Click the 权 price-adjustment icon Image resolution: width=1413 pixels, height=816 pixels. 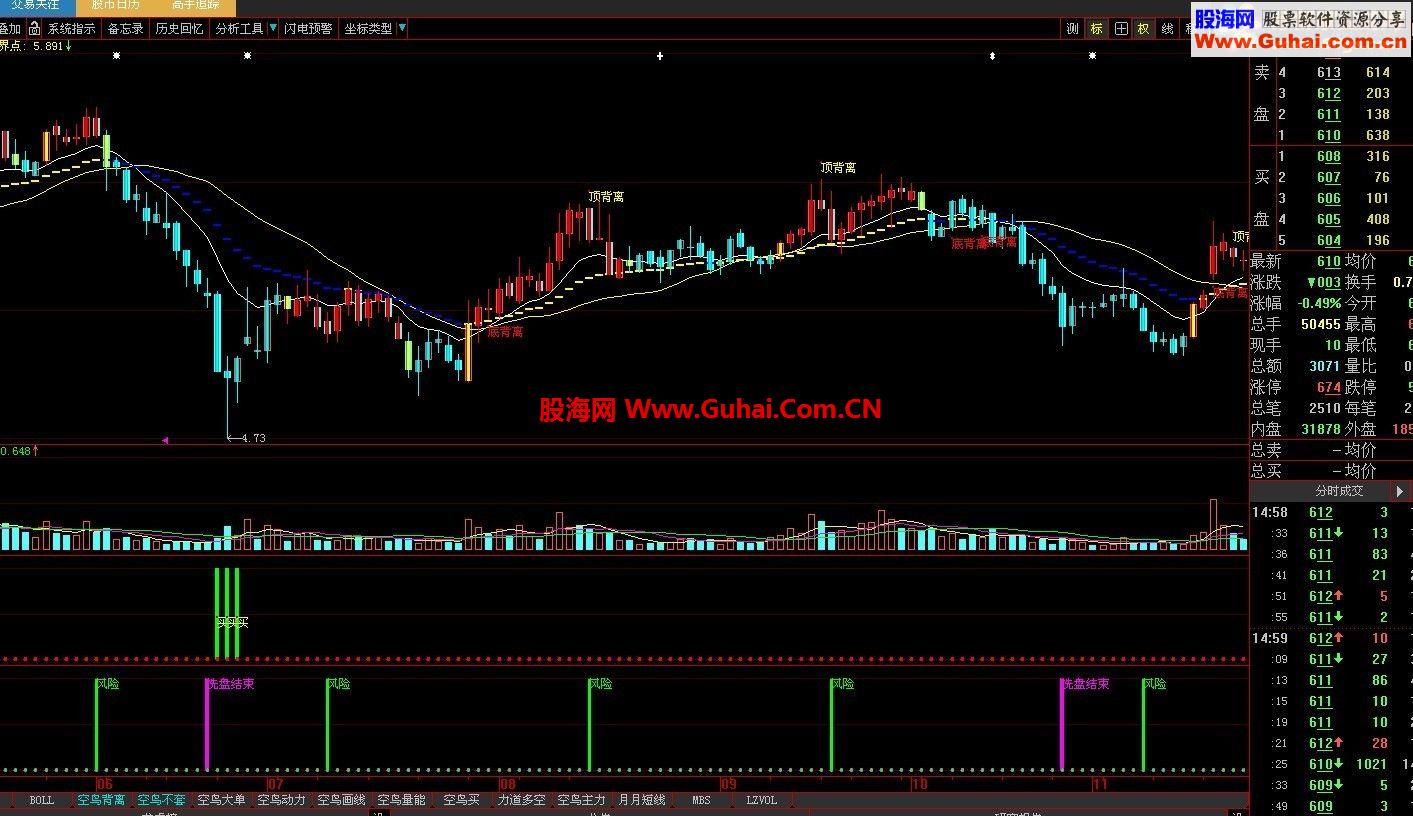pos(1143,29)
